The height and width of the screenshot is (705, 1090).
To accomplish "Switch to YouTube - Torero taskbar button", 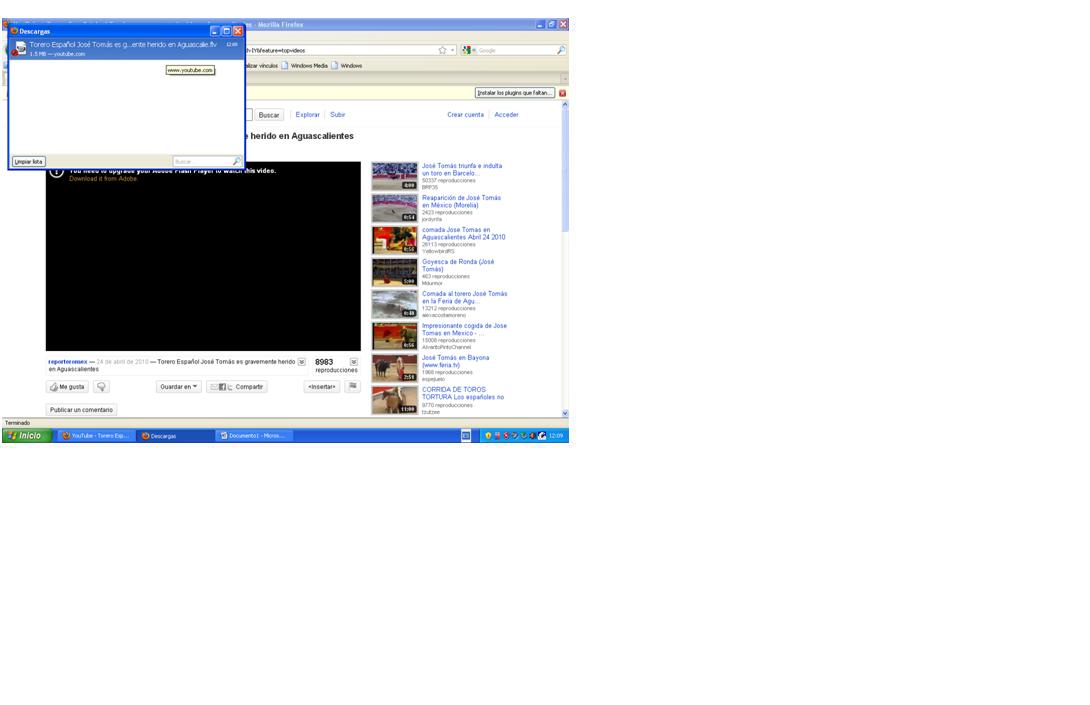I will pyautogui.click(x=96, y=436).
